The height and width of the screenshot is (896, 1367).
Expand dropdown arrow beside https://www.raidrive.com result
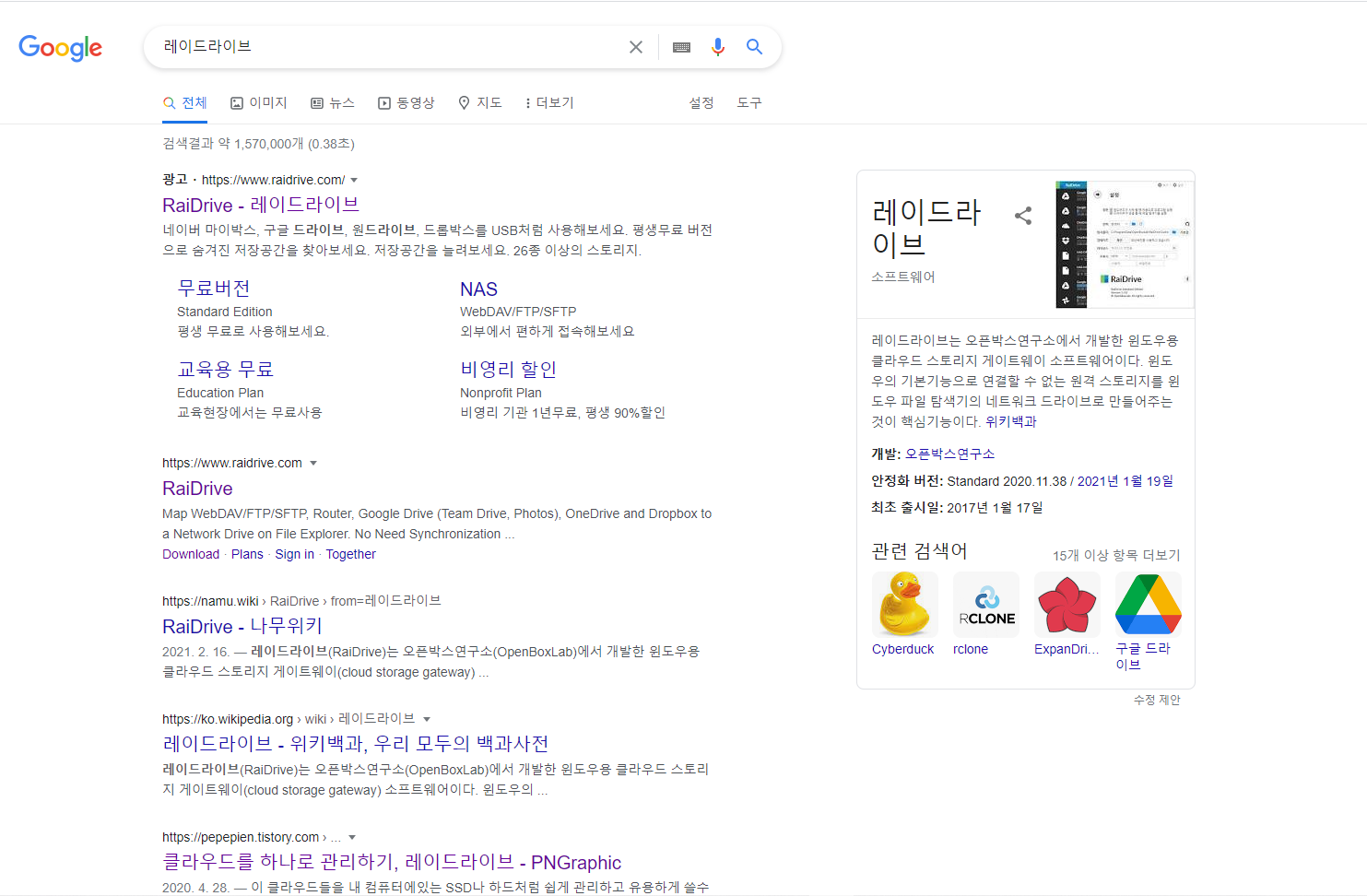[x=313, y=464]
